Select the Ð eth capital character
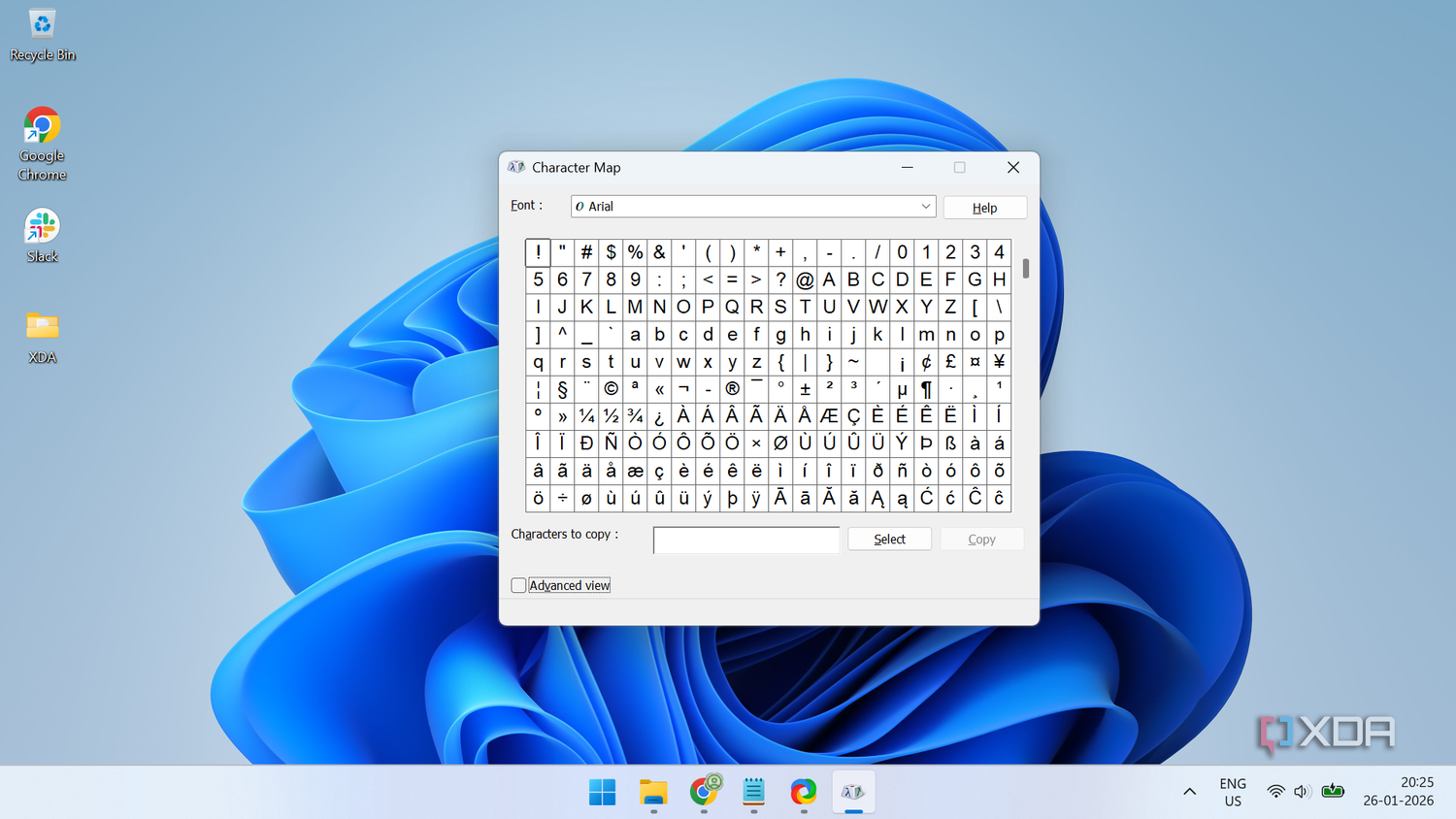1456x819 pixels. pos(586,443)
